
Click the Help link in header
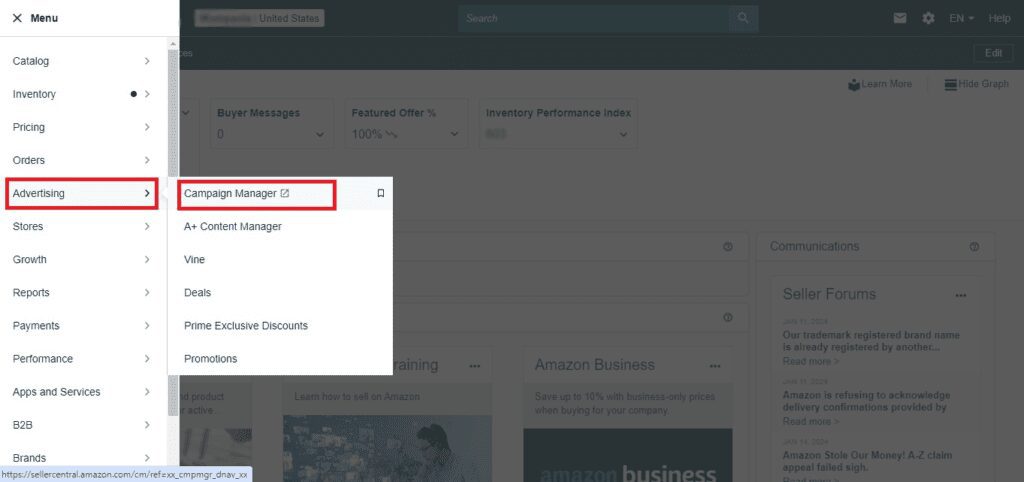[999, 18]
